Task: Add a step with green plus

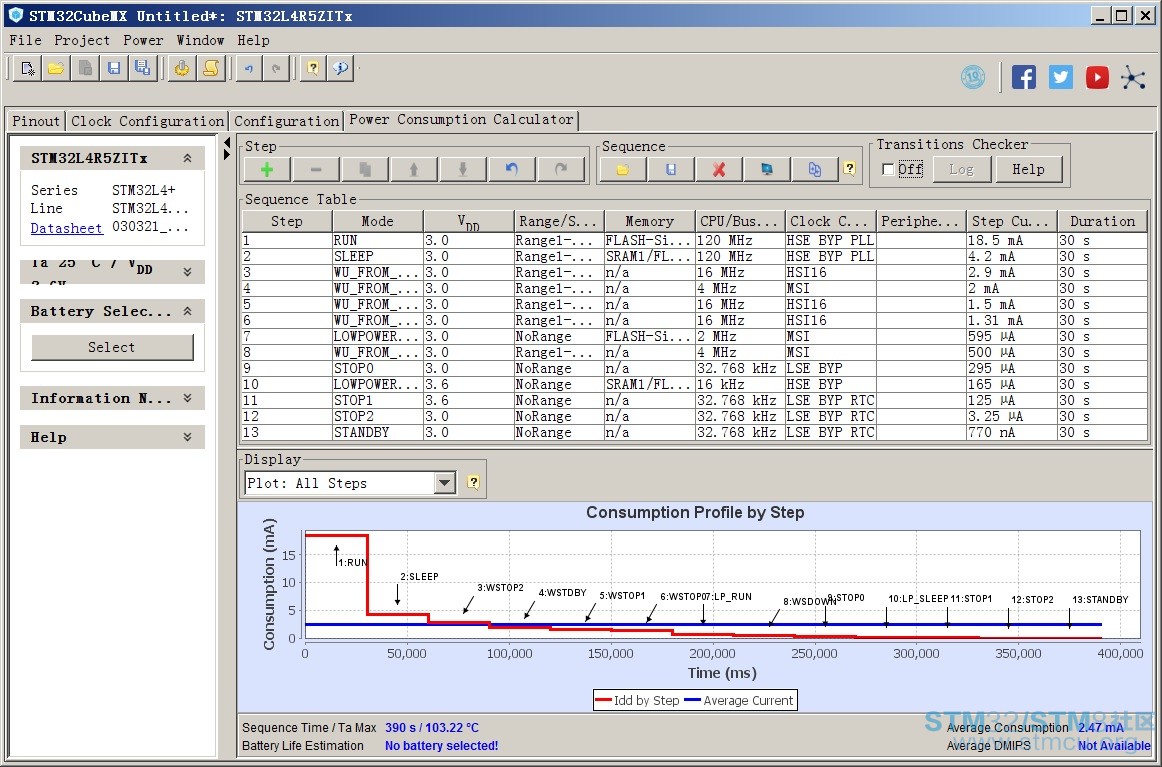Action: point(267,170)
